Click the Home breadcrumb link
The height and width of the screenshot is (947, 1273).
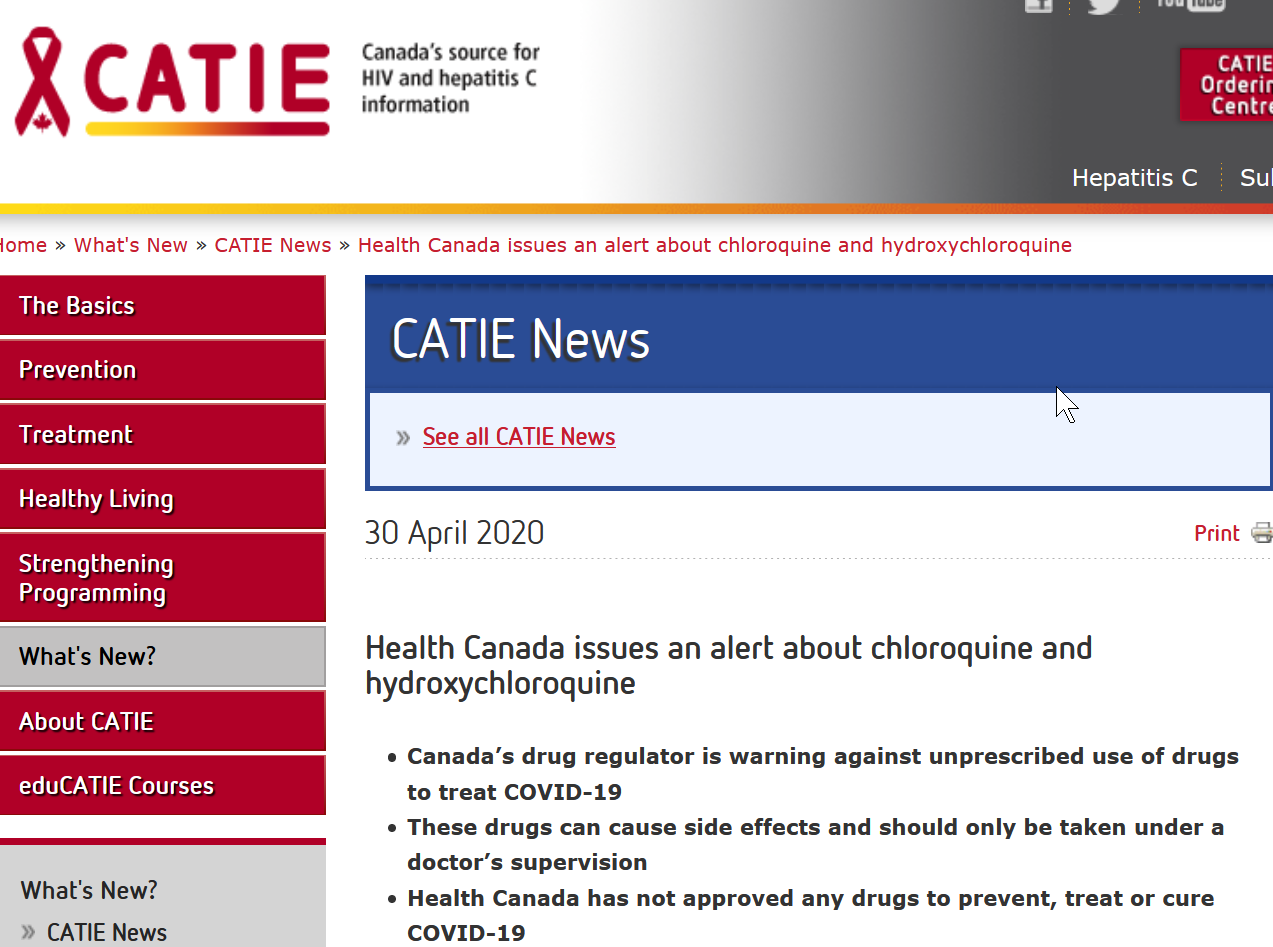(23, 245)
